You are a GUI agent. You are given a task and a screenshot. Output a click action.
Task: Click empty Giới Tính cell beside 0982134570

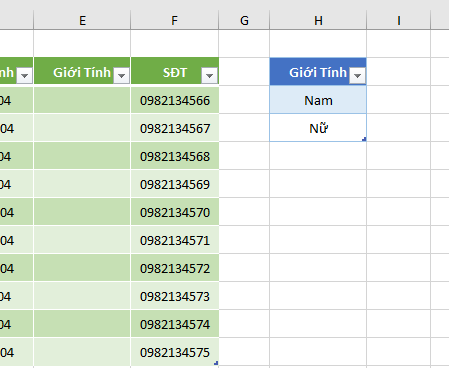click(x=82, y=212)
